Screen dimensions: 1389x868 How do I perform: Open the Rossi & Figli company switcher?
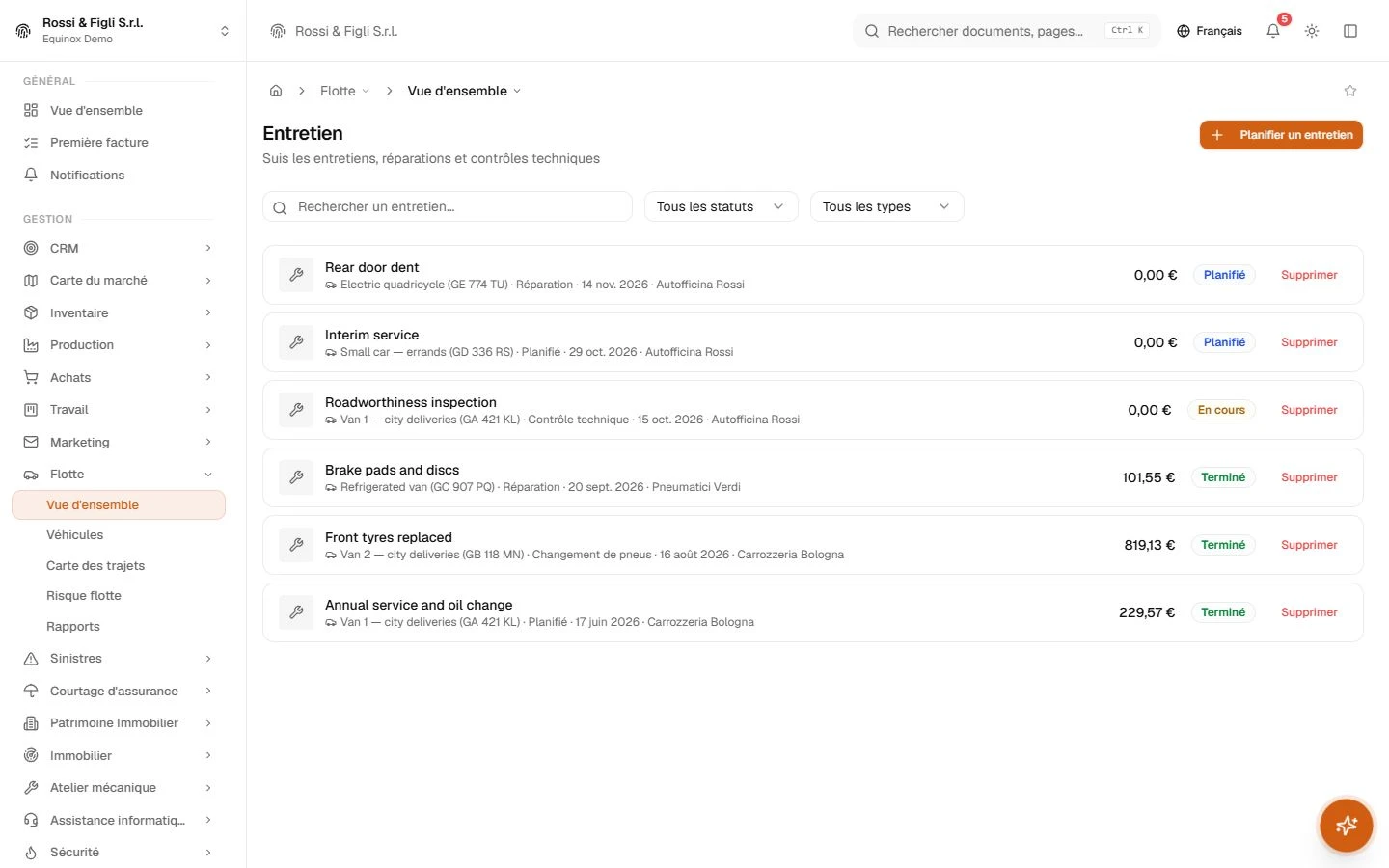point(123,31)
